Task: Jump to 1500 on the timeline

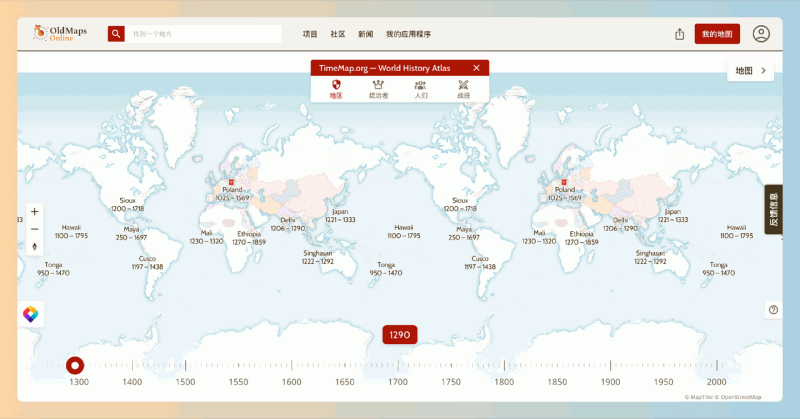Action: [x=185, y=382]
